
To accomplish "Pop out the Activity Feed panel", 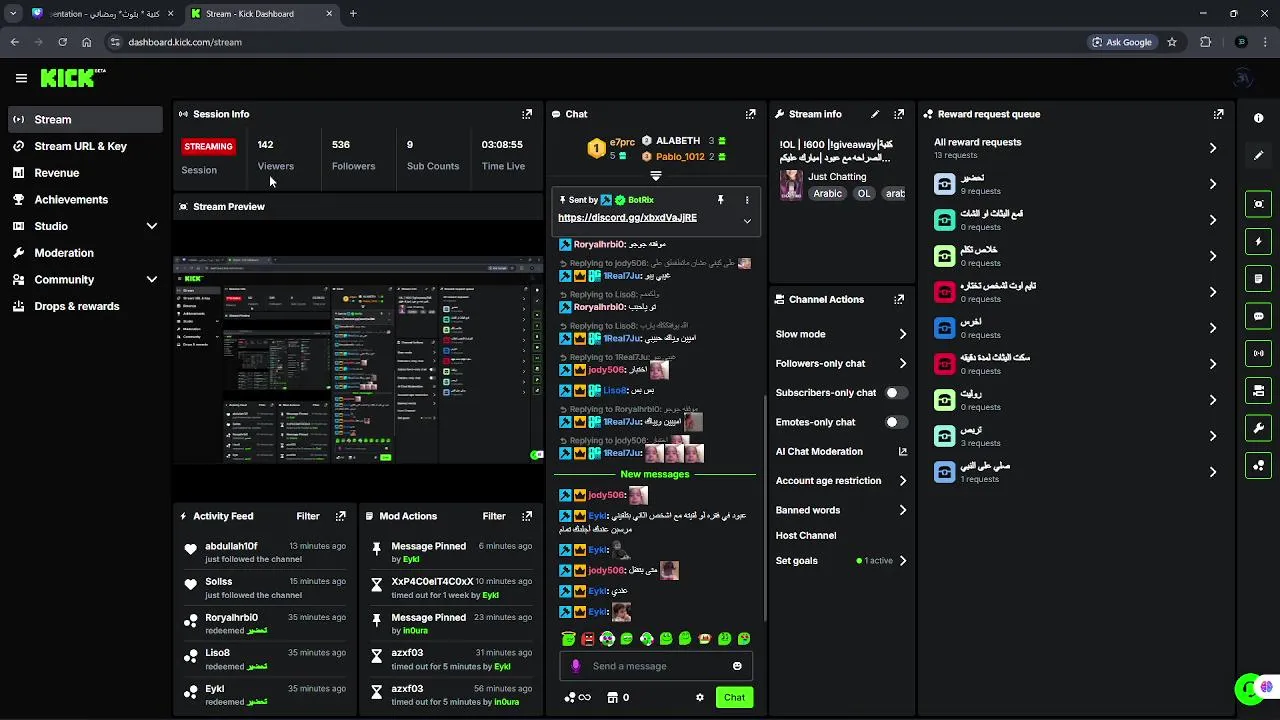I will (x=341, y=516).
